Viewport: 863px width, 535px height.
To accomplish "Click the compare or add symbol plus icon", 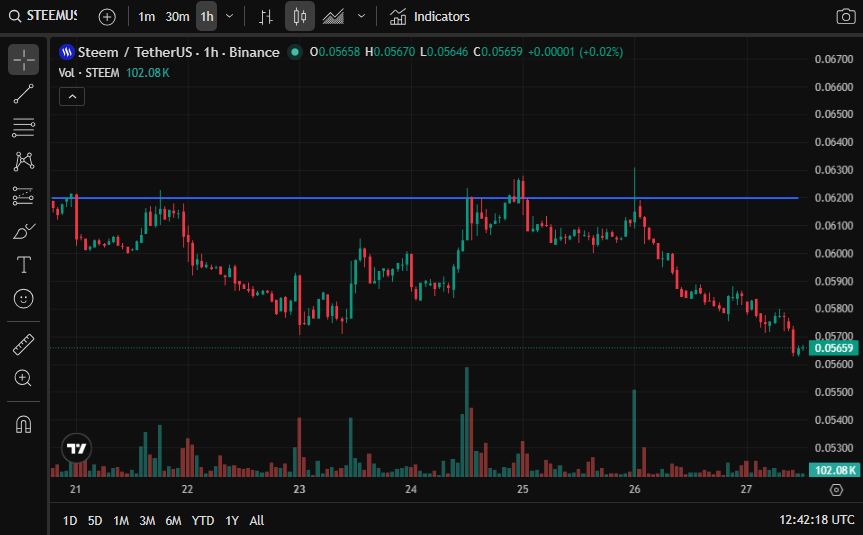I will pos(107,17).
